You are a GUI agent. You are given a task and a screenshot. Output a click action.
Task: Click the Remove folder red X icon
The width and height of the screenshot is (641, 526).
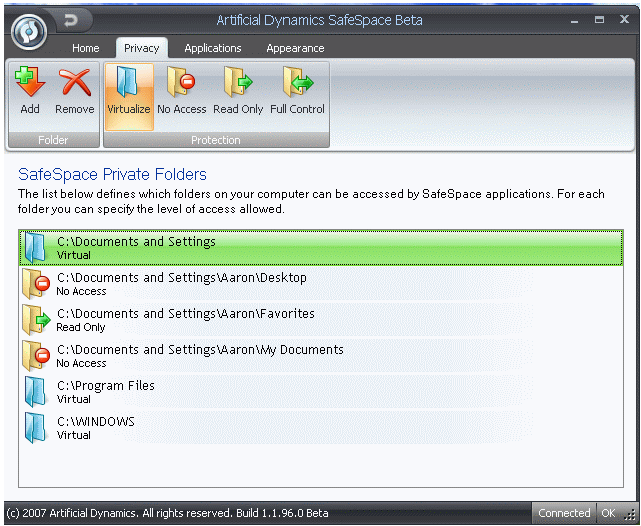(x=75, y=82)
